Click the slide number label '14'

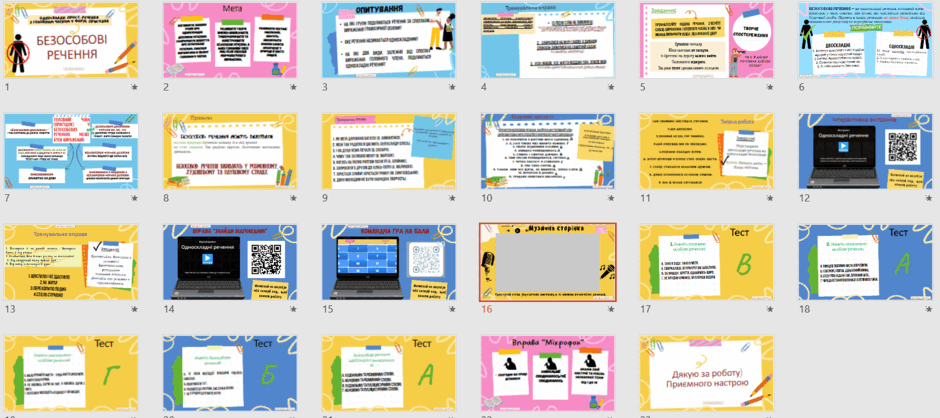click(168, 309)
